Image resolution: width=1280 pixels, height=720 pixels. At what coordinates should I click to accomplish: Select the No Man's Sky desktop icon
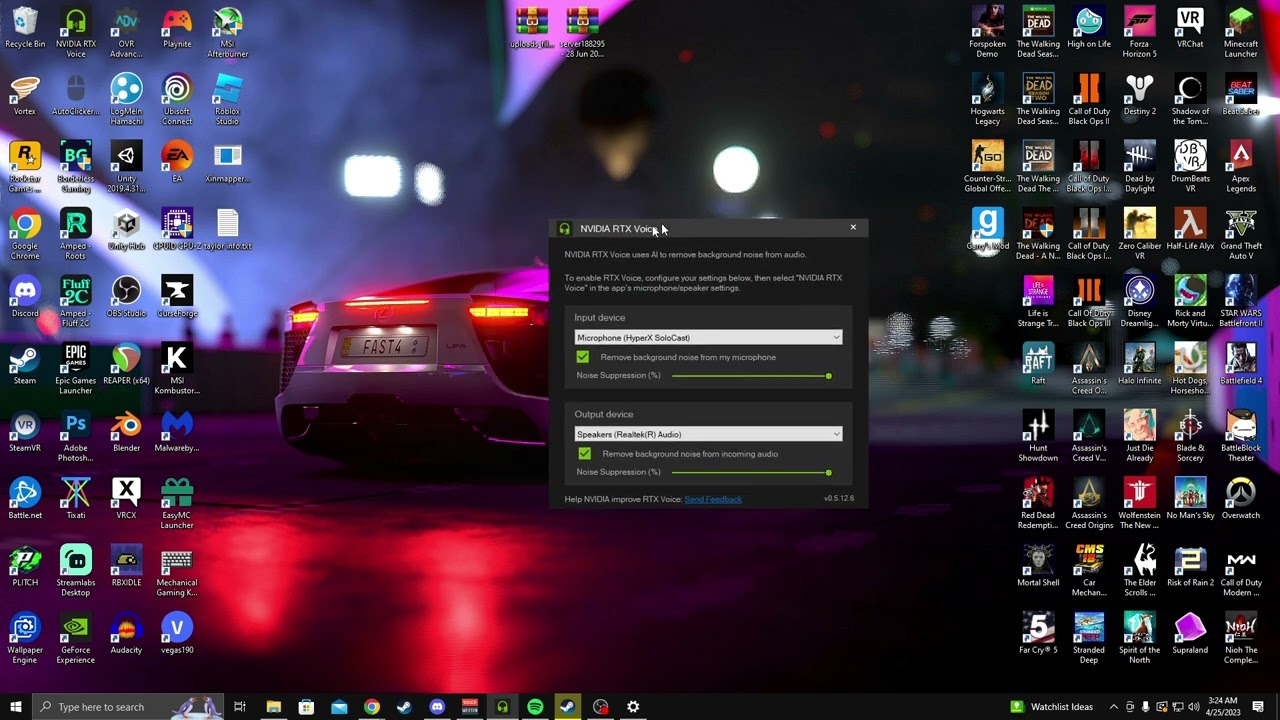click(1190, 499)
